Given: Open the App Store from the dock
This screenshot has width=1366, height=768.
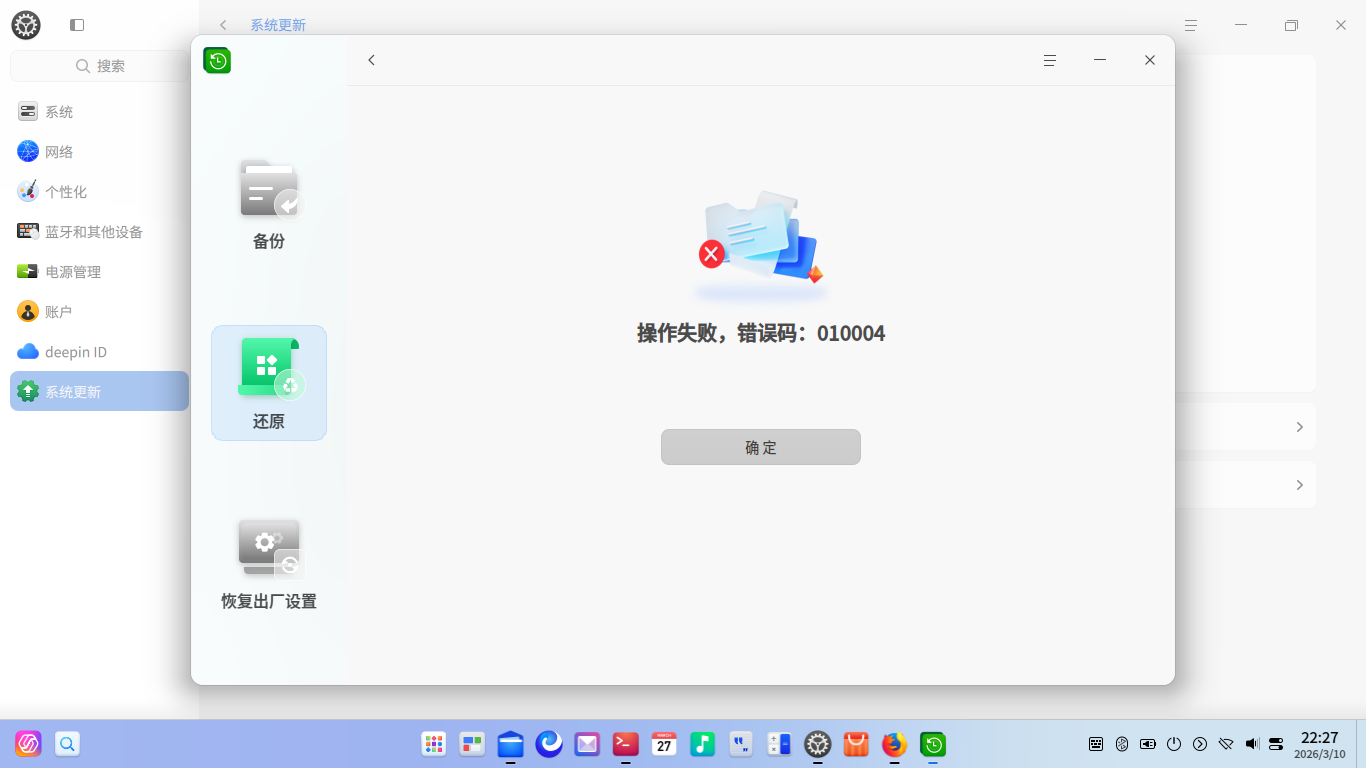Looking at the screenshot, I should 855,744.
